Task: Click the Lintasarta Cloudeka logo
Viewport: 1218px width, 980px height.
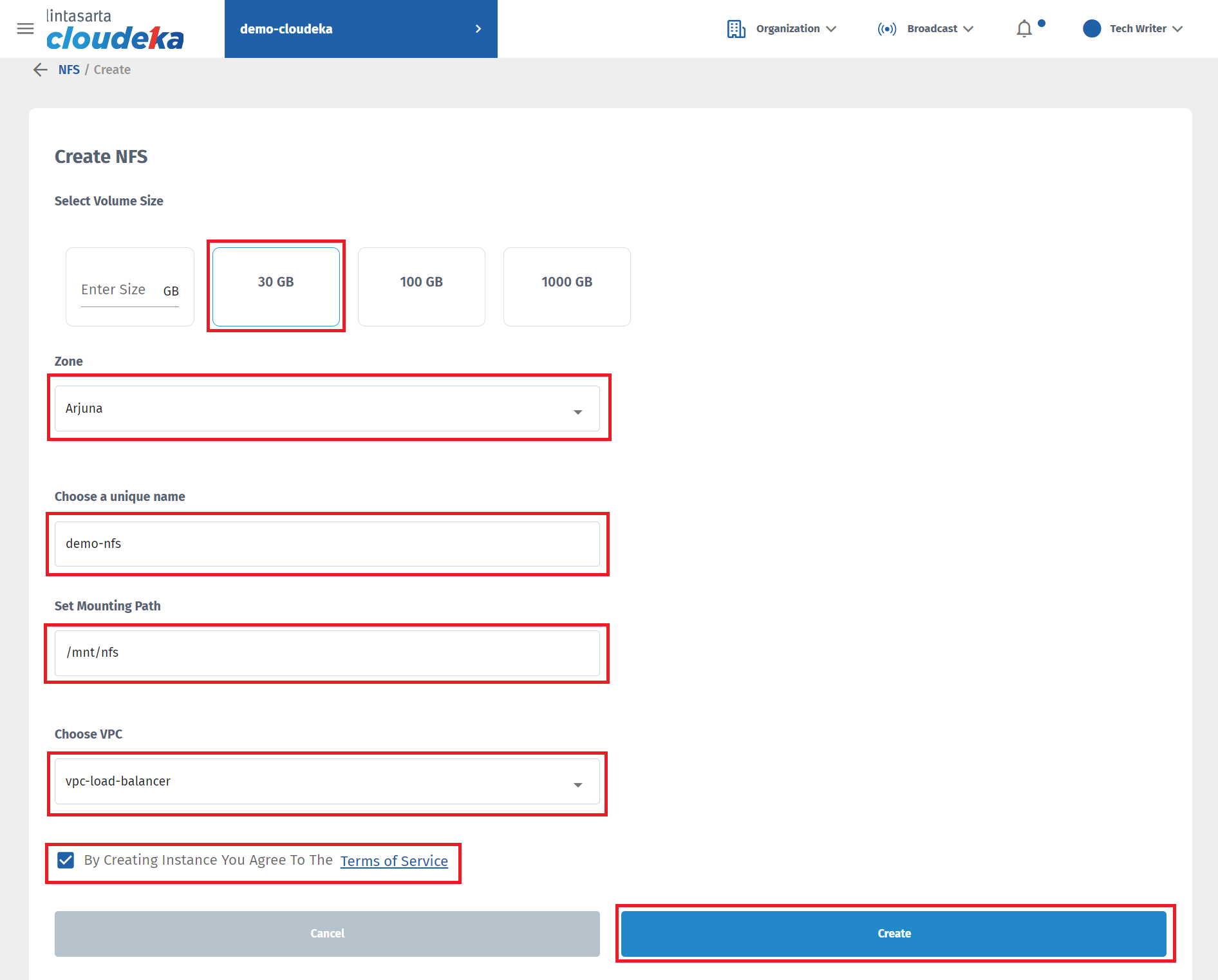Action: point(115,30)
